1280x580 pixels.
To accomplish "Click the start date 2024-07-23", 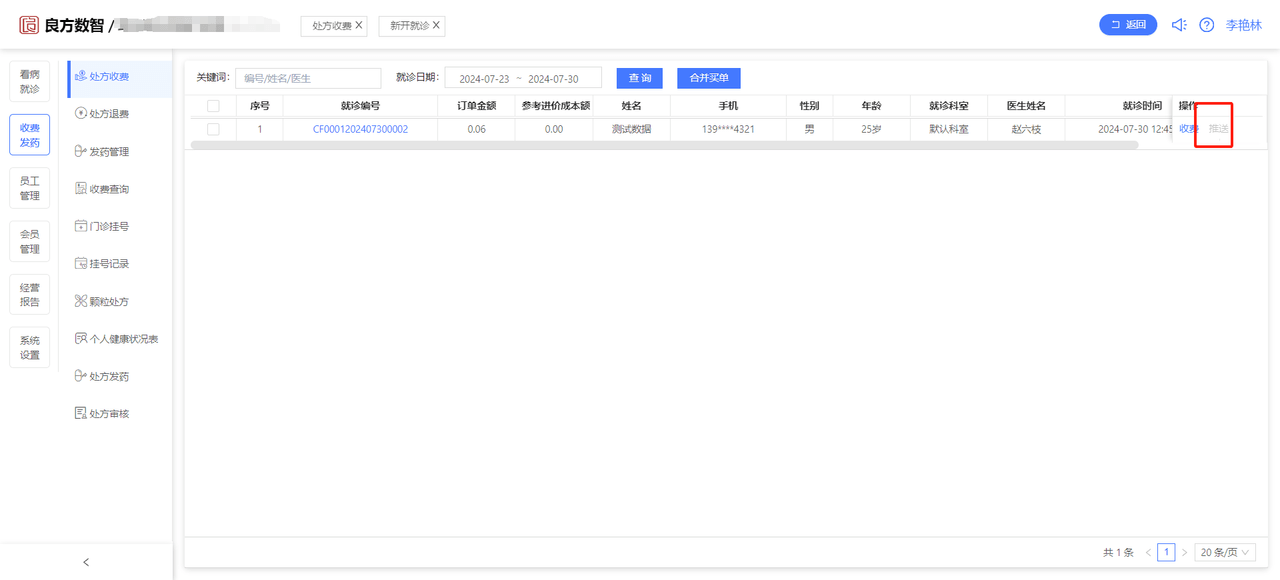I will click(484, 79).
